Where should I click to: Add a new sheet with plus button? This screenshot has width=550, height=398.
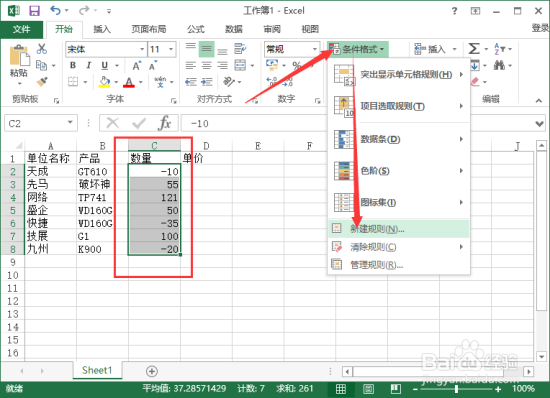click(152, 371)
